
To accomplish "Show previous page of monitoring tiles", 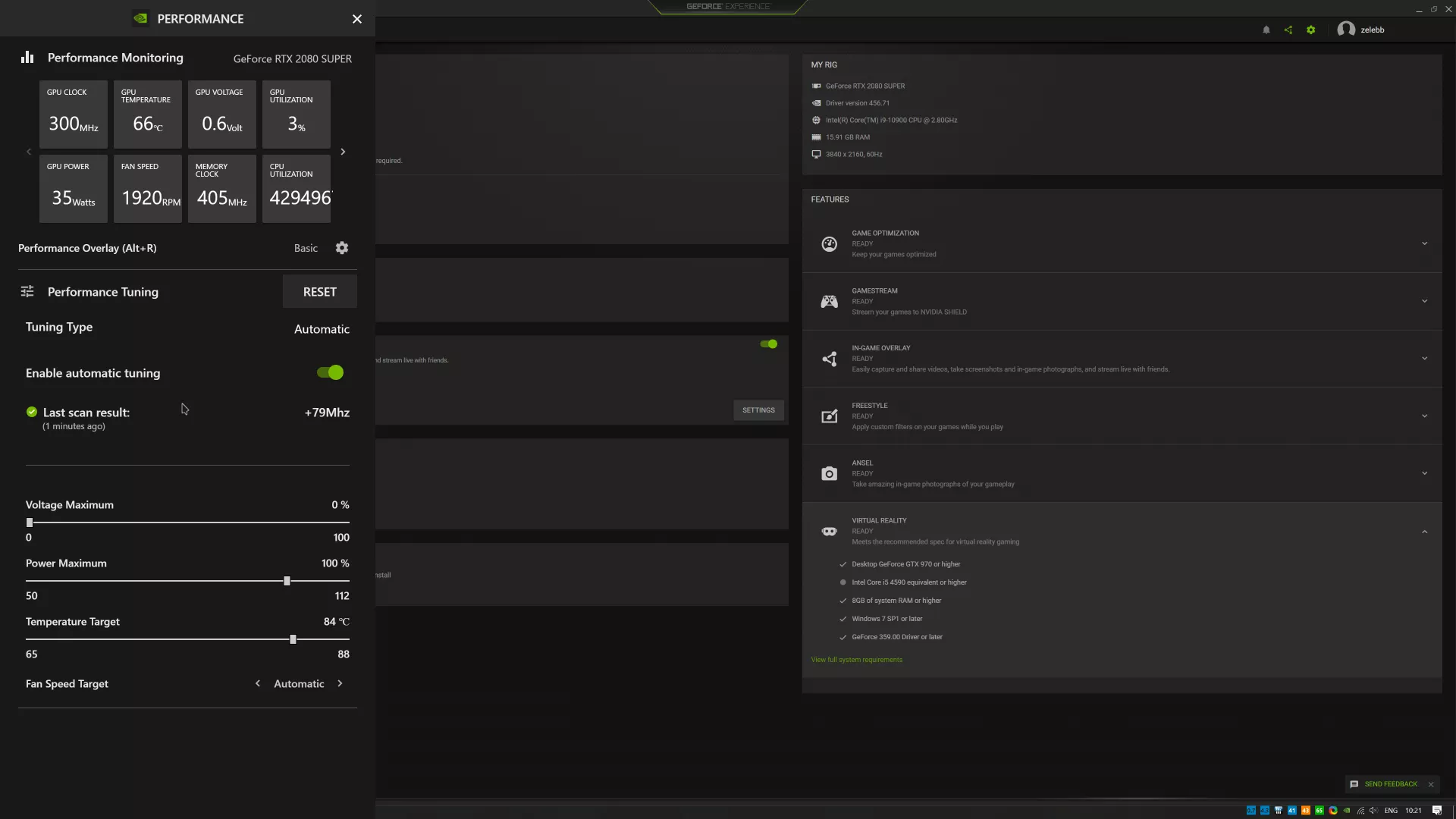I will click(x=29, y=152).
